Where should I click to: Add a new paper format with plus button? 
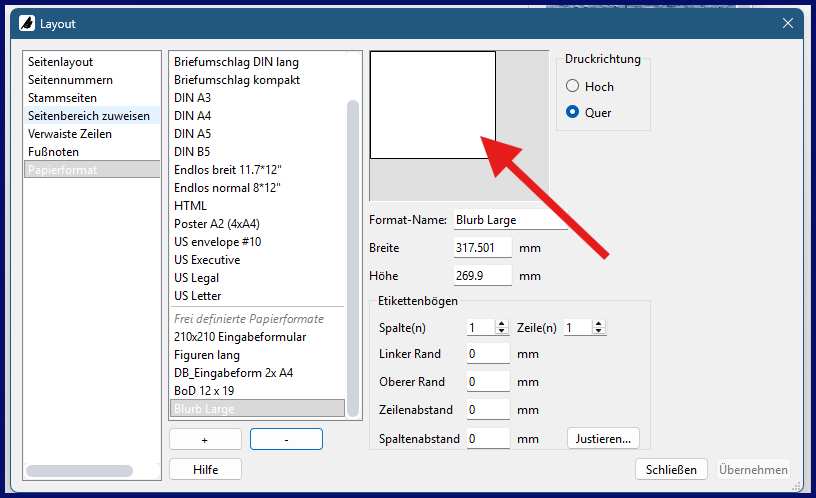(205, 439)
